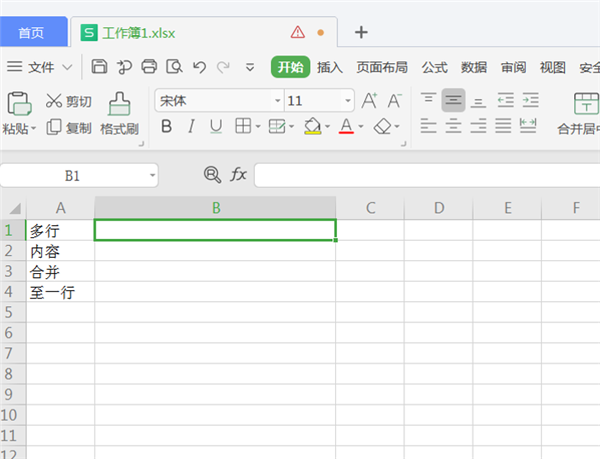Click the Cut (剪切) scissors icon
Screen dimensions: 600x459
coord(54,101)
